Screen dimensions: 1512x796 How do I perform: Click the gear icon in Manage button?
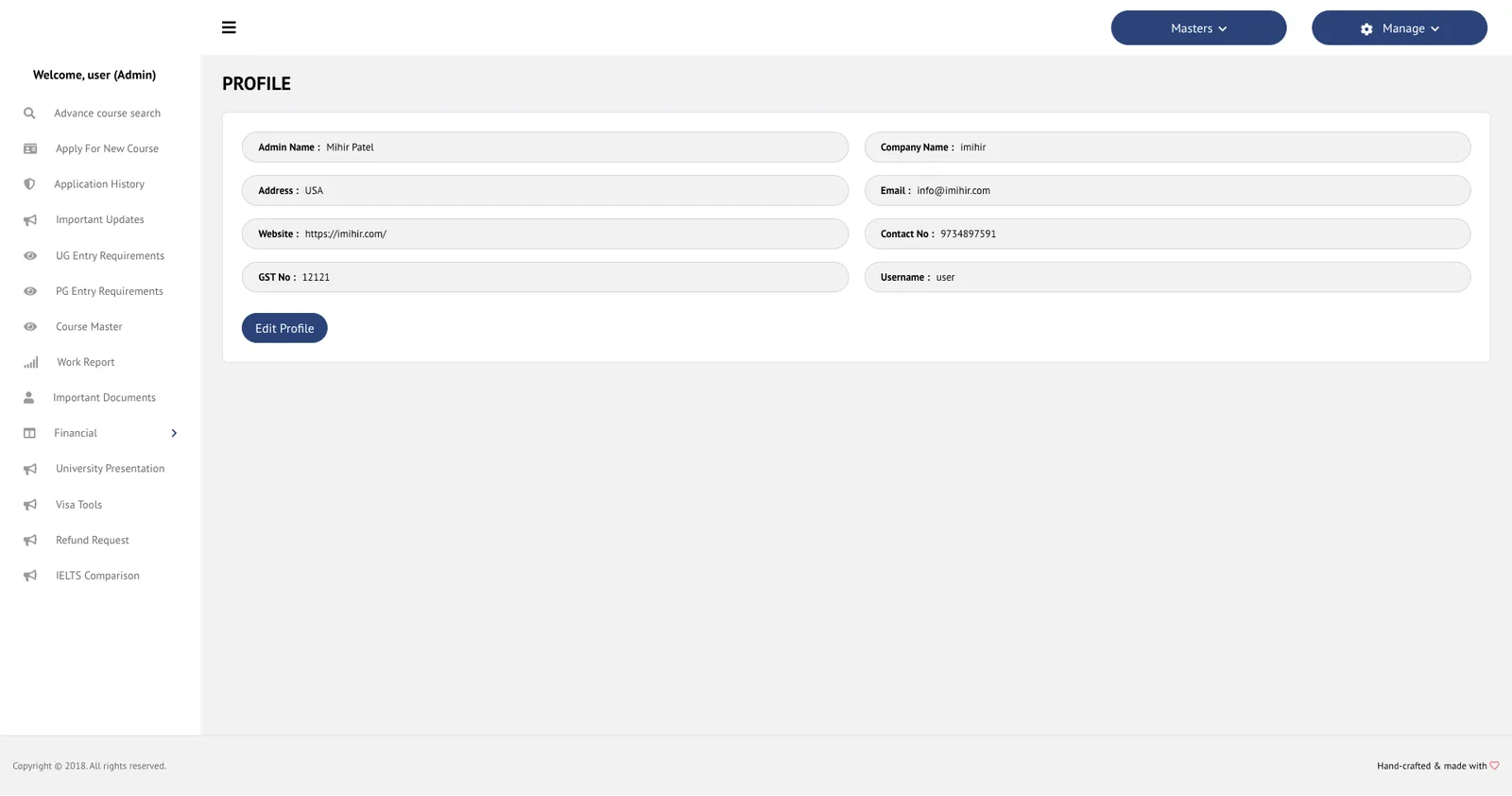tap(1366, 29)
